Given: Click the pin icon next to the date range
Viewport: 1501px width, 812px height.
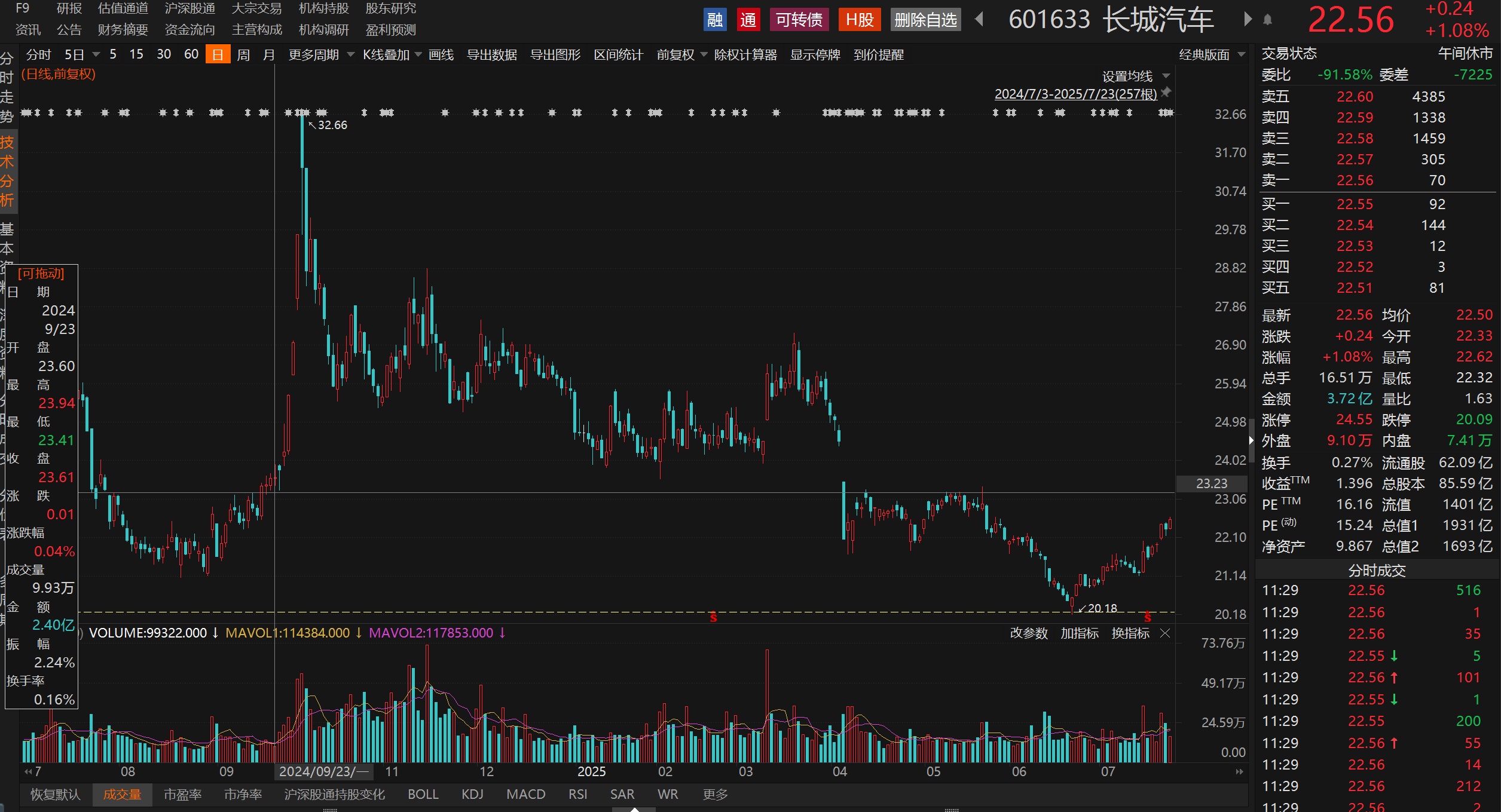Looking at the screenshot, I should [1166, 93].
